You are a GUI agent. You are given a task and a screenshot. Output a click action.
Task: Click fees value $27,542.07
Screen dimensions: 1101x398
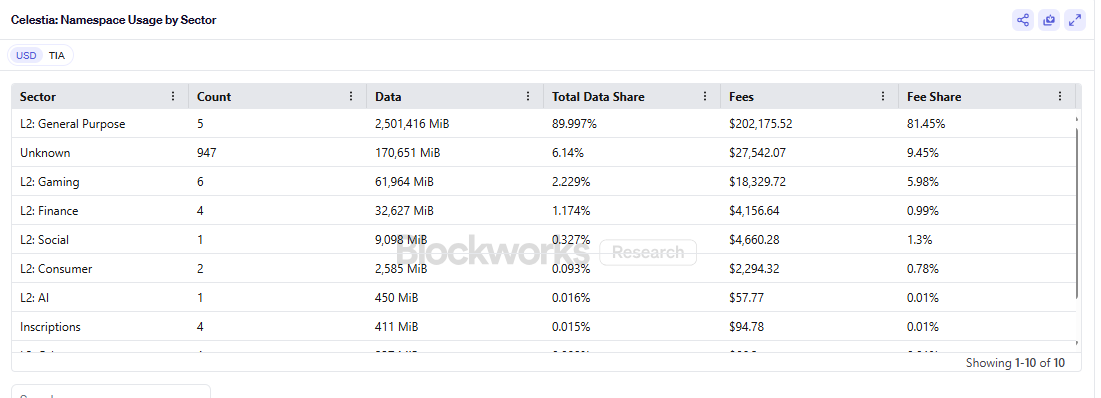click(758, 152)
